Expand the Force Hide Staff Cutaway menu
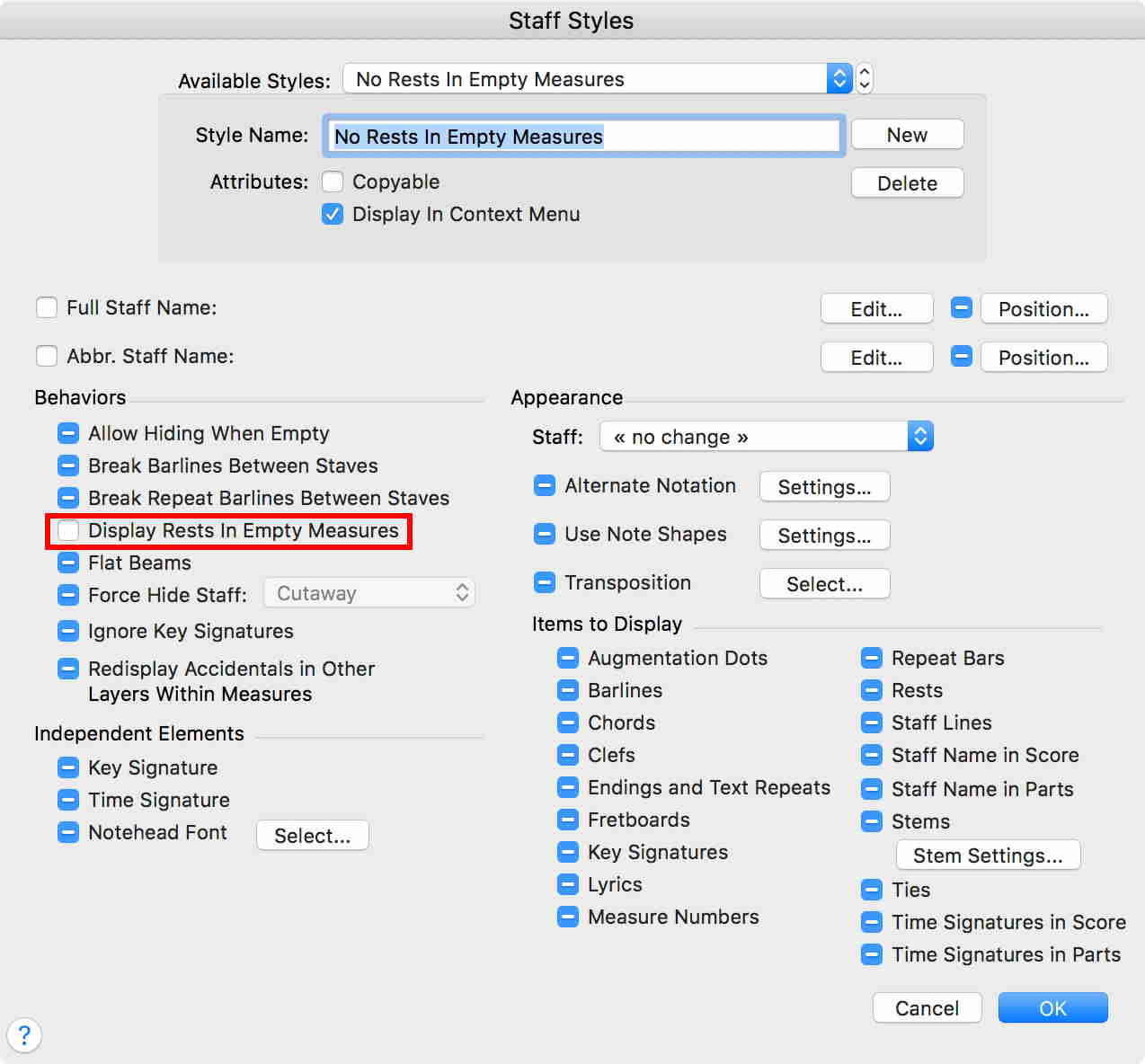Screen dimensions: 1145x1064 368,593
